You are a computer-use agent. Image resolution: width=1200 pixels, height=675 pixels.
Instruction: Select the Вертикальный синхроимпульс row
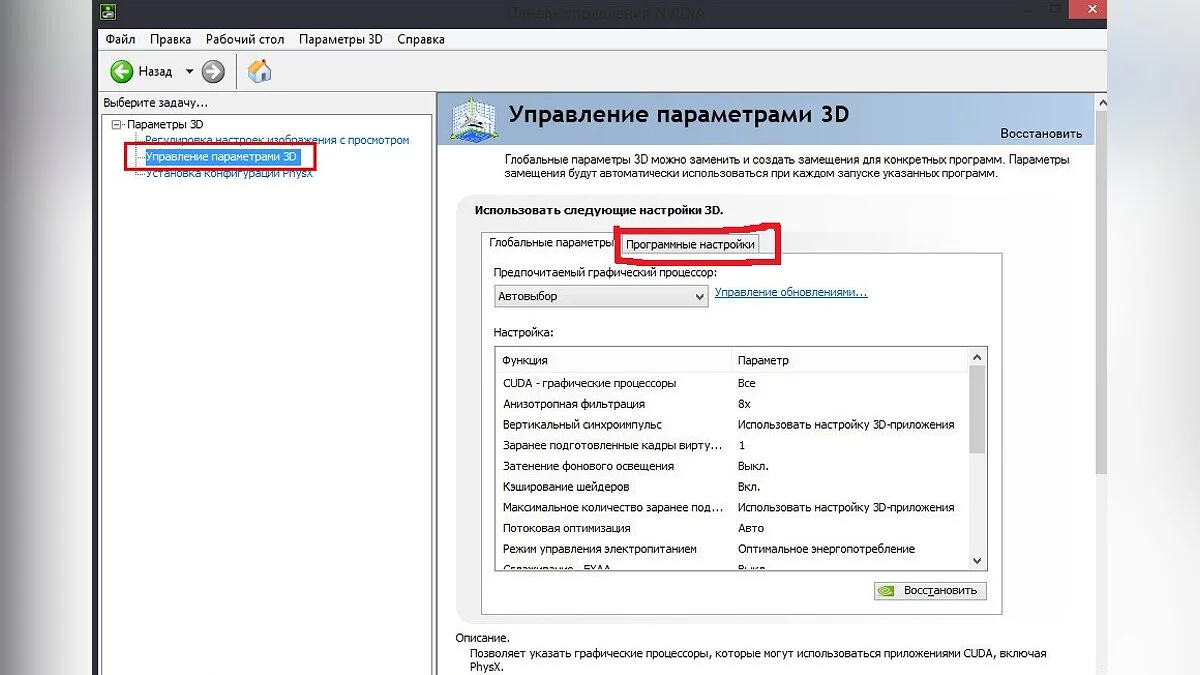pyautogui.click(x=732, y=425)
